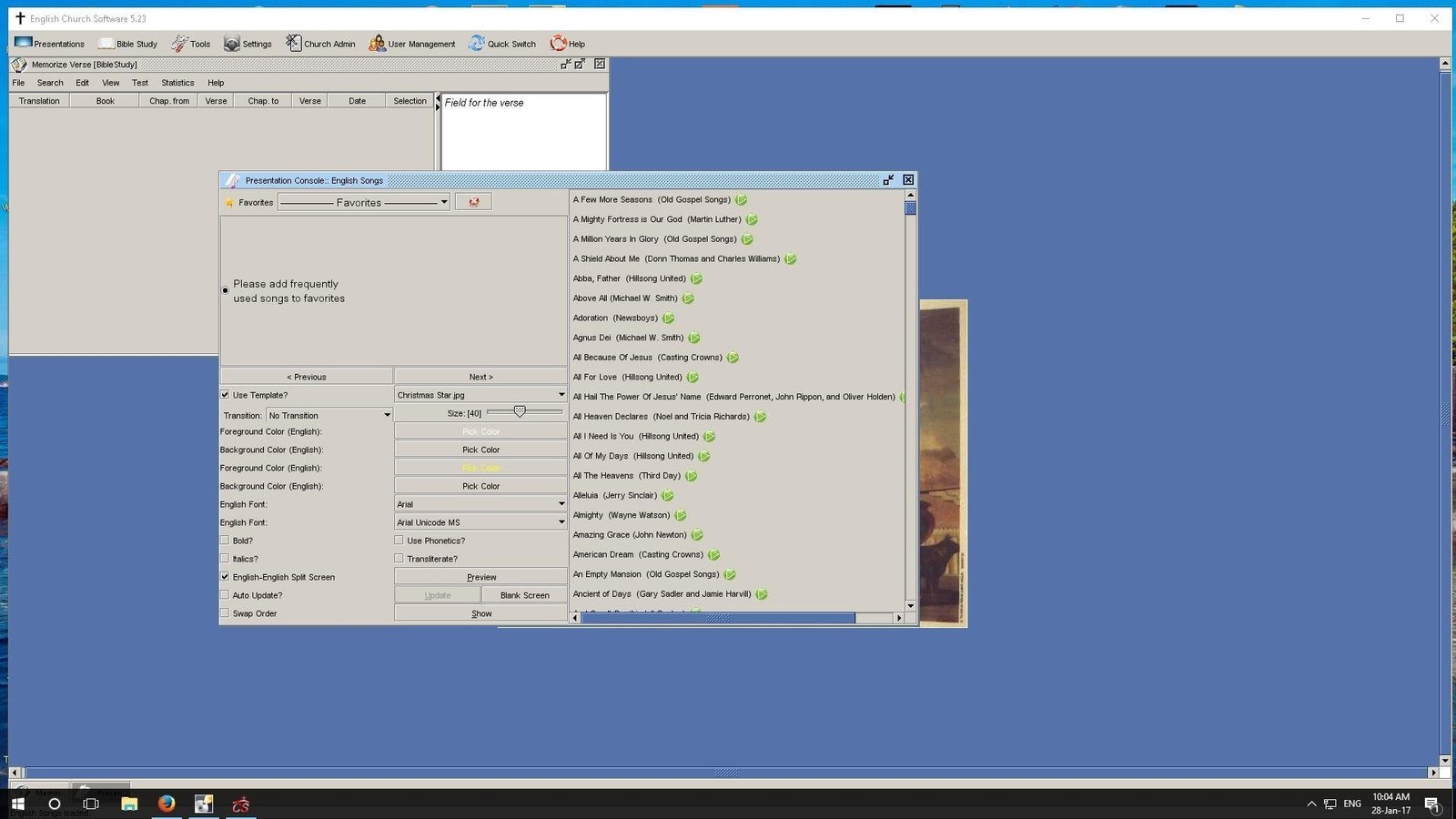Image resolution: width=1456 pixels, height=819 pixels.
Task: Open File menu in Memorize Verse window
Action: point(18,83)
